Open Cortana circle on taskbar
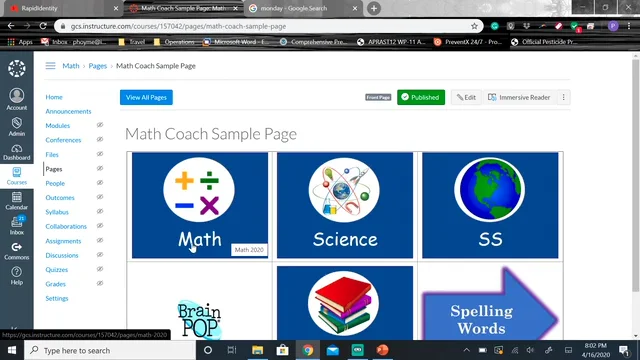The image size is (640, 360). pos(208,350)
